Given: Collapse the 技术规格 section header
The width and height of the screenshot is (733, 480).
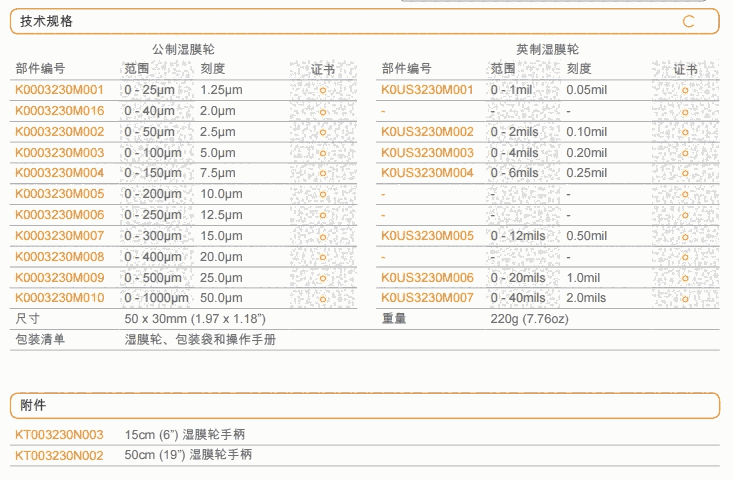Looking at the screenshot, I should tap(46, 21).
